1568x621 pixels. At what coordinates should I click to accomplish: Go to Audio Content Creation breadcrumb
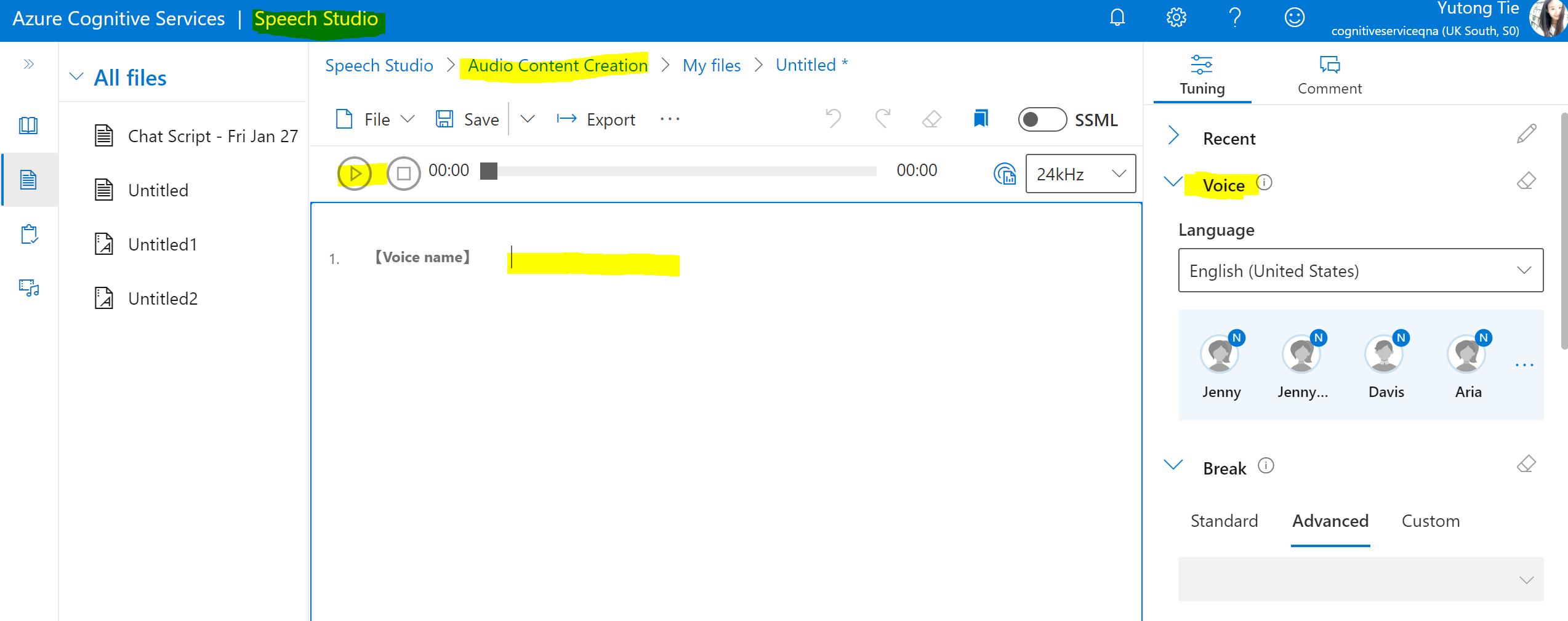tap(557, 65)
